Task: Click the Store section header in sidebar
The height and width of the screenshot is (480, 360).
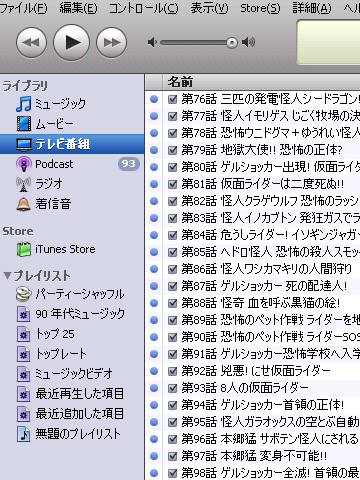Action: tap(18, 231)
